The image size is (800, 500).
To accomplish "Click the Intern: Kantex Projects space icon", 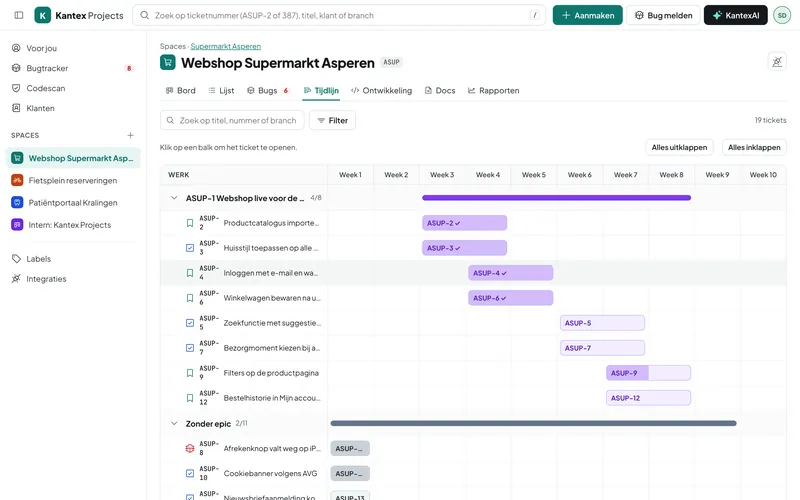I will [x=17, y=224].
